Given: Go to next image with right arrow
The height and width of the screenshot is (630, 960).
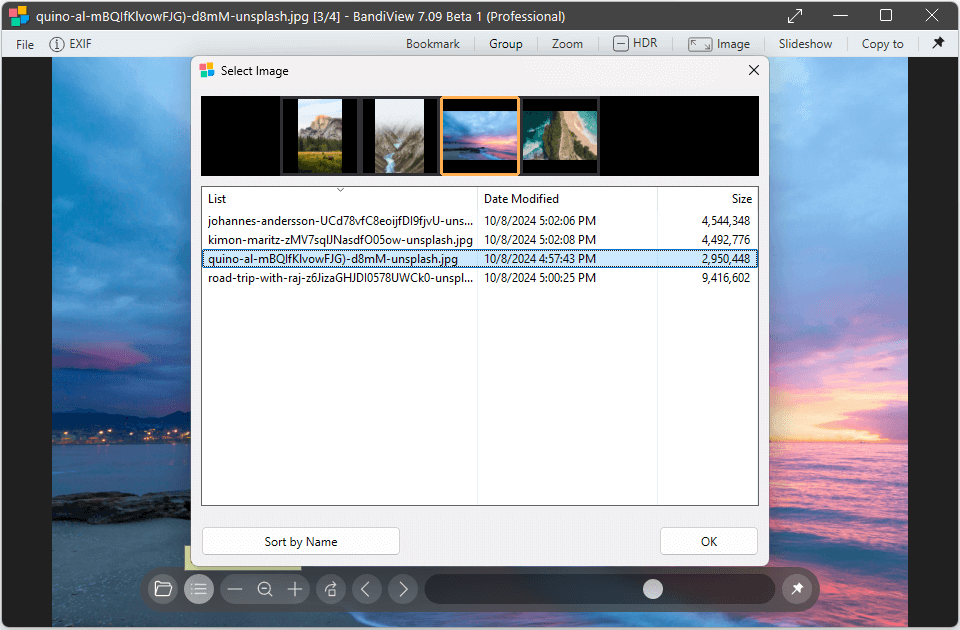Looking at the screenshot, I should (x=403, y=589).
